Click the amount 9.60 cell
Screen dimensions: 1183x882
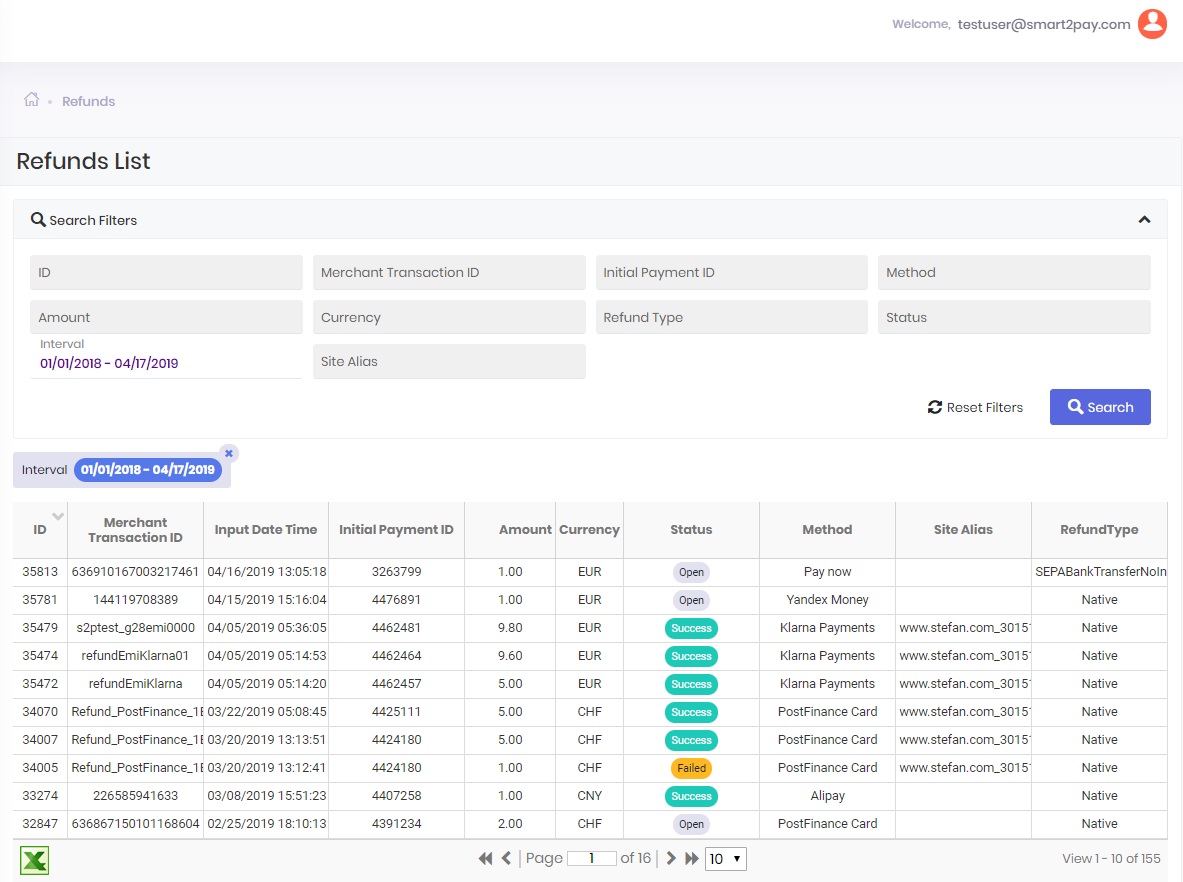click(x=510, y=656)
